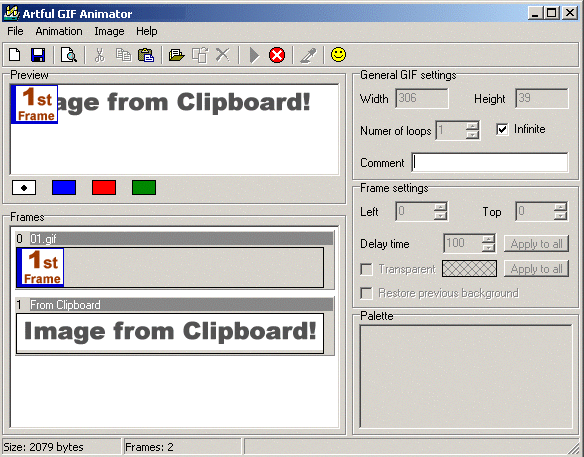Enable Restore previous background checkbox
The height and width of the screenshot is (457, 584).
tap(366, 293)
